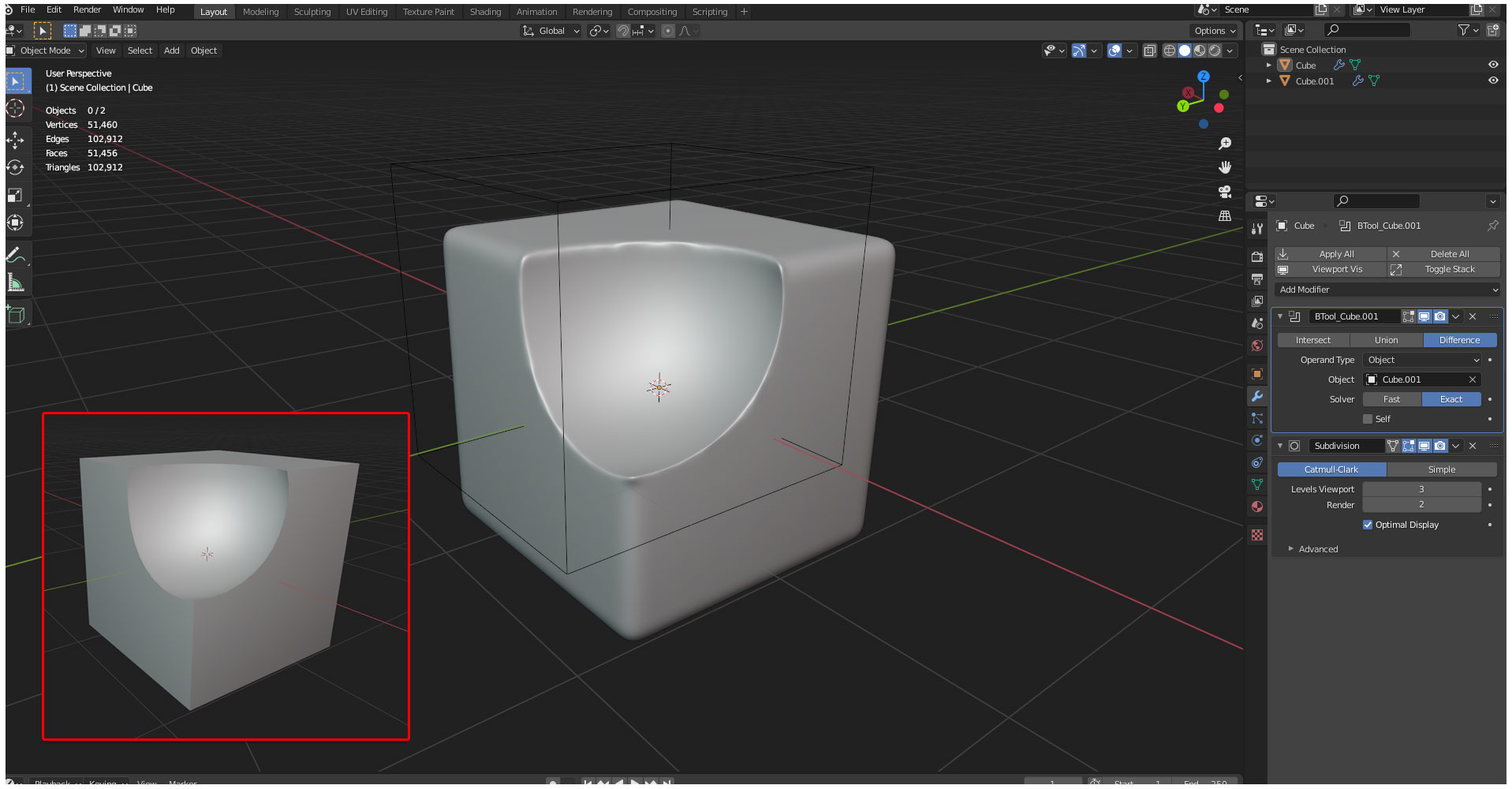Remove the Subdivision modifier with its X
The height and width of the screenshot is (789, 1512).
(x=1473, y=446)
